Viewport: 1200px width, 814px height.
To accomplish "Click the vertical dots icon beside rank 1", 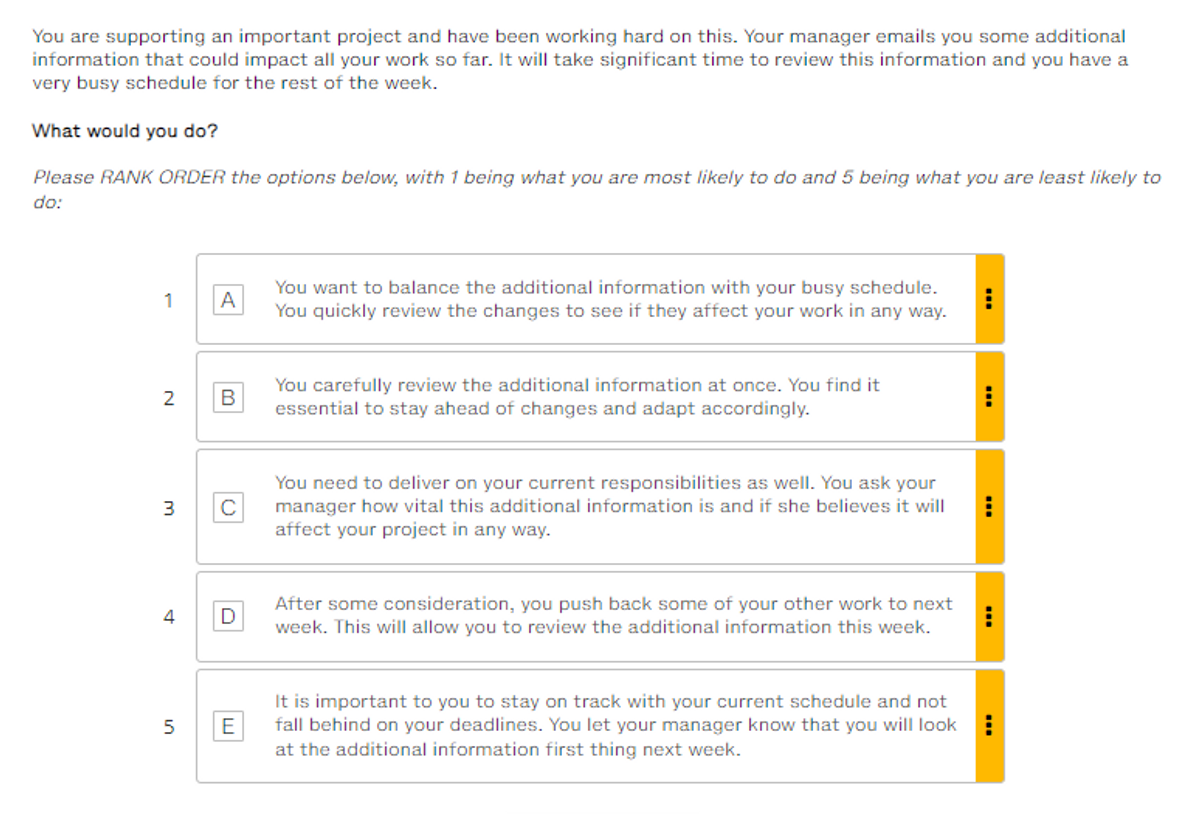I will pyautogui.click(x=988, y=299).
